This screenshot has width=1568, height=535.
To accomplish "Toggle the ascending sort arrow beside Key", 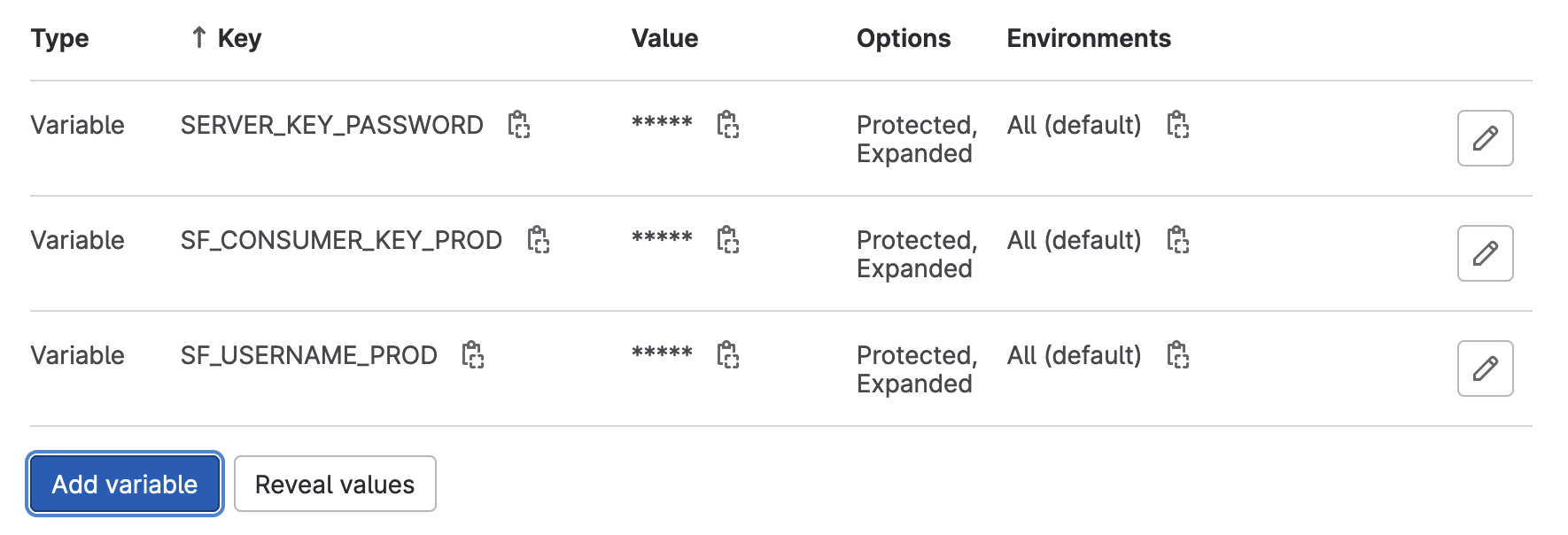I will (x=199, y=37).
